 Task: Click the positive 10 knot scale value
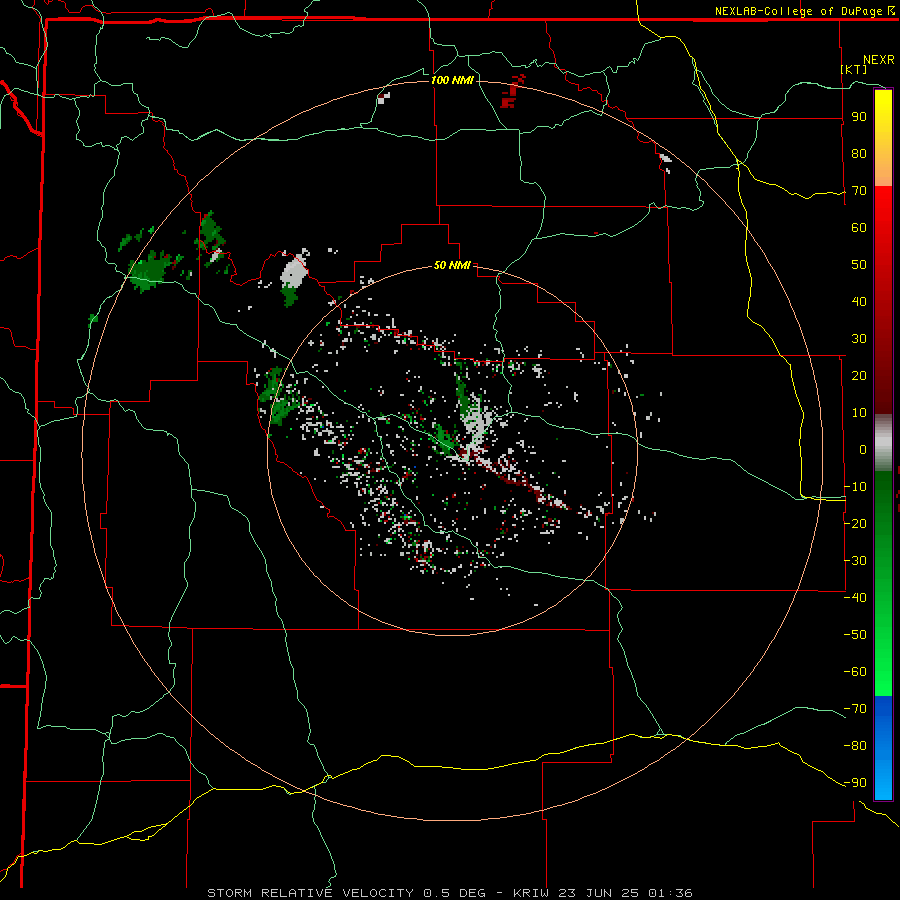click(x=859, y=413)
